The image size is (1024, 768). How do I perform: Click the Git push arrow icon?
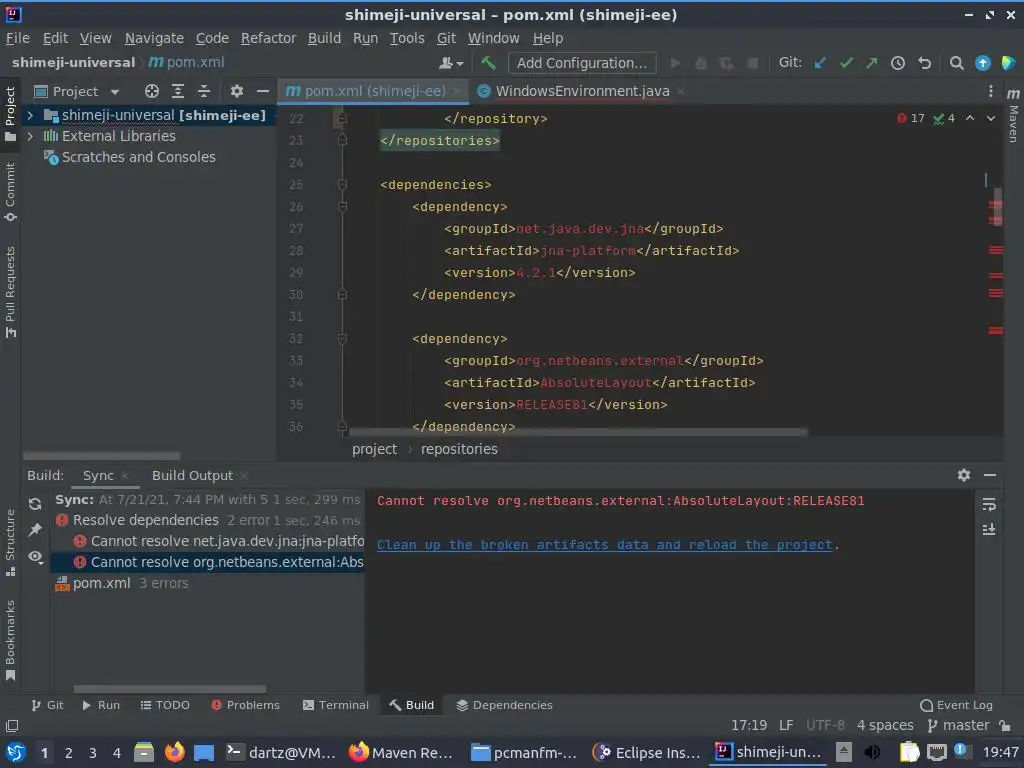872,63
